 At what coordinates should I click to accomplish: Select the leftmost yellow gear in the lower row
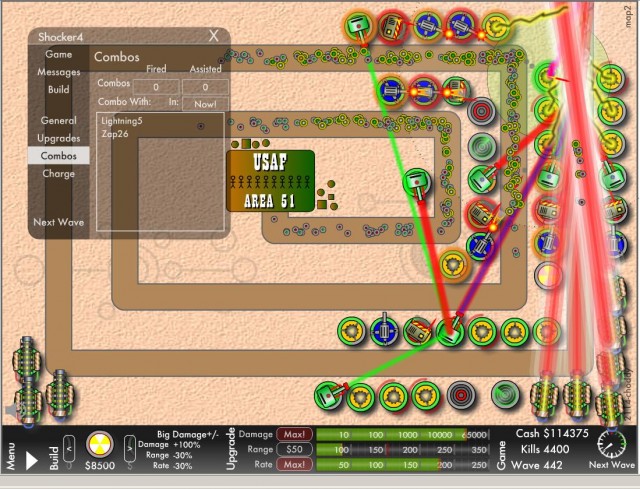tap(352, 331)
